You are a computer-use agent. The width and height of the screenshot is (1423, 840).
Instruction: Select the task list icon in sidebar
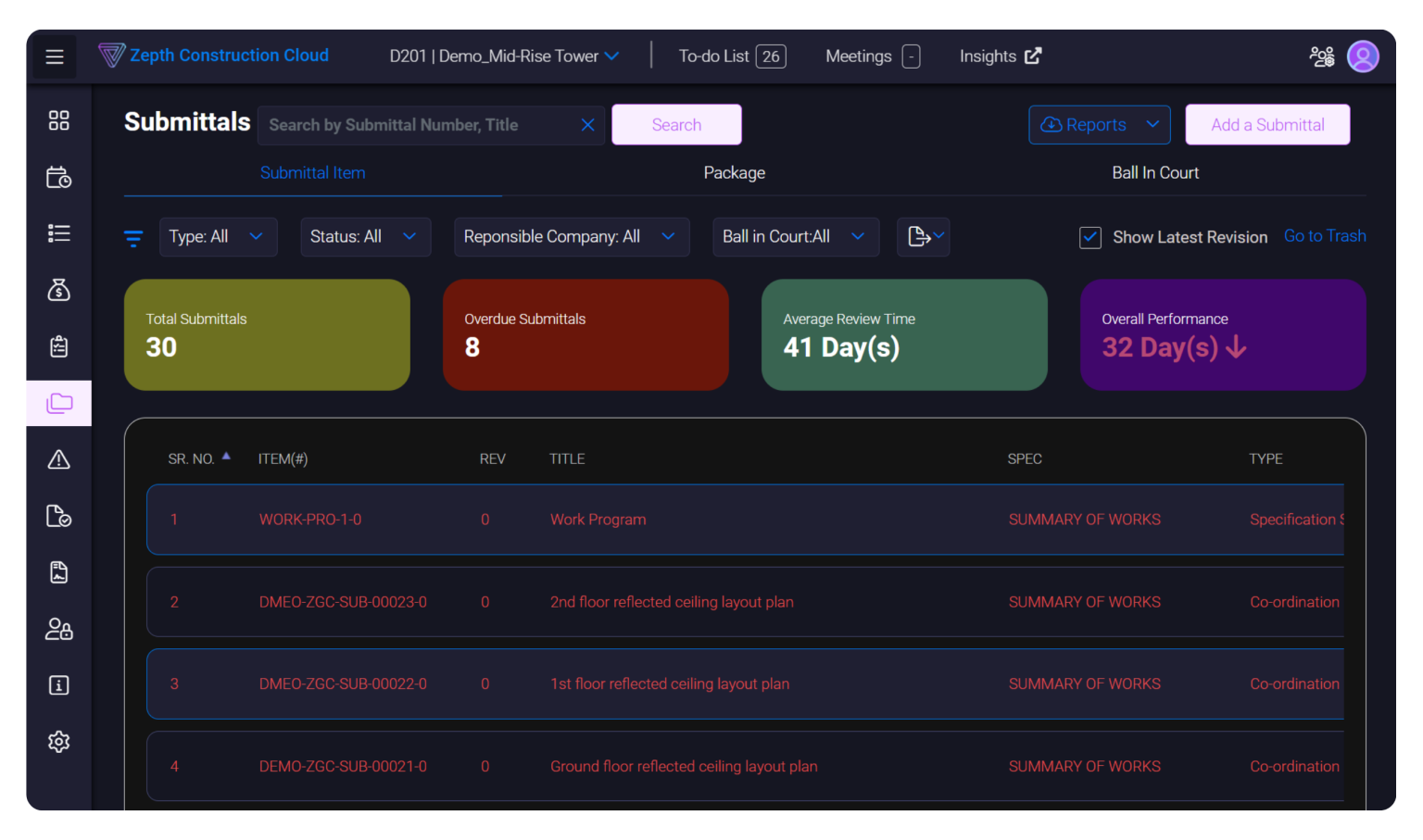click(x=59, y=233)
